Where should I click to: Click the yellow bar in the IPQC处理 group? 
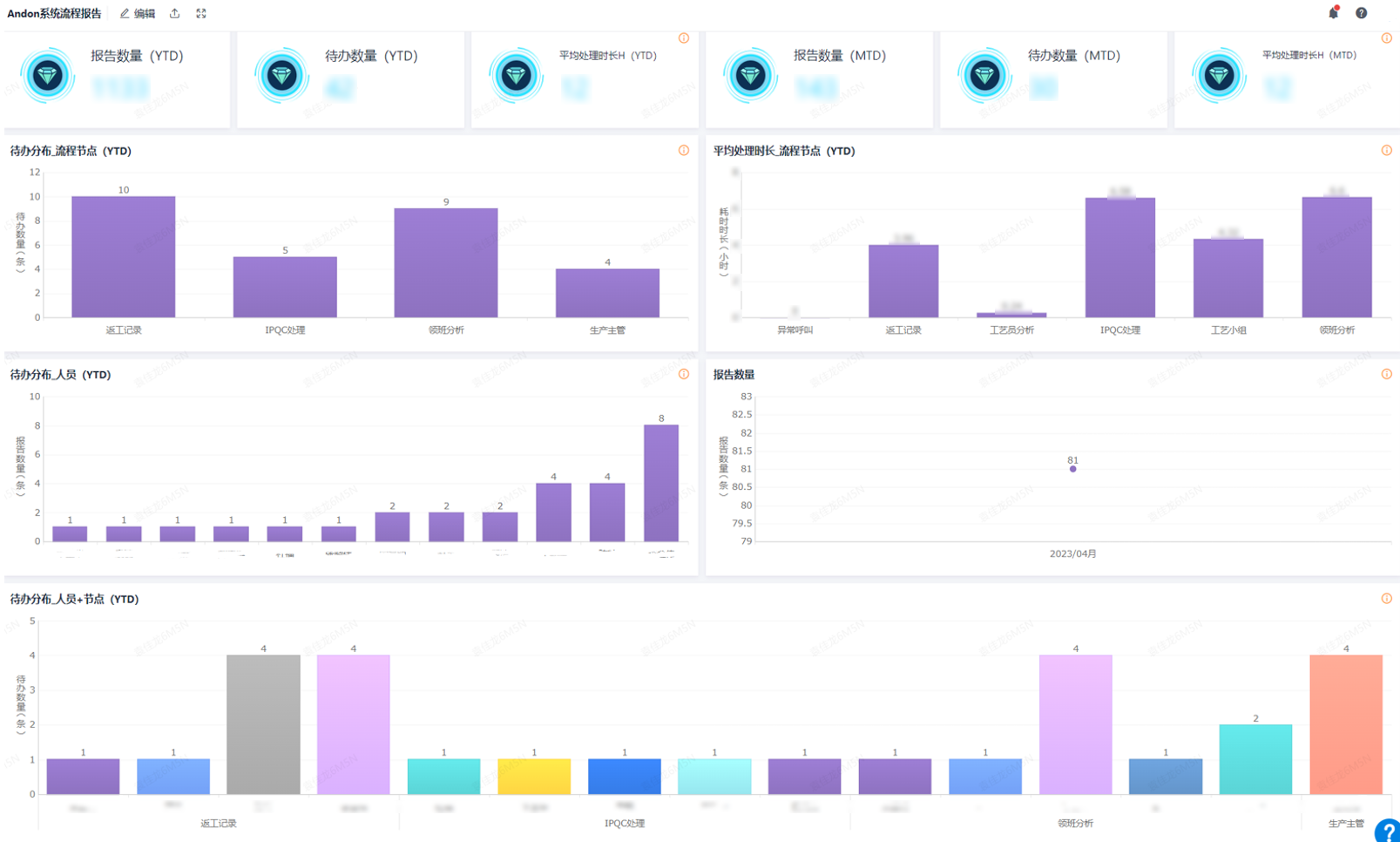[534, 776]
